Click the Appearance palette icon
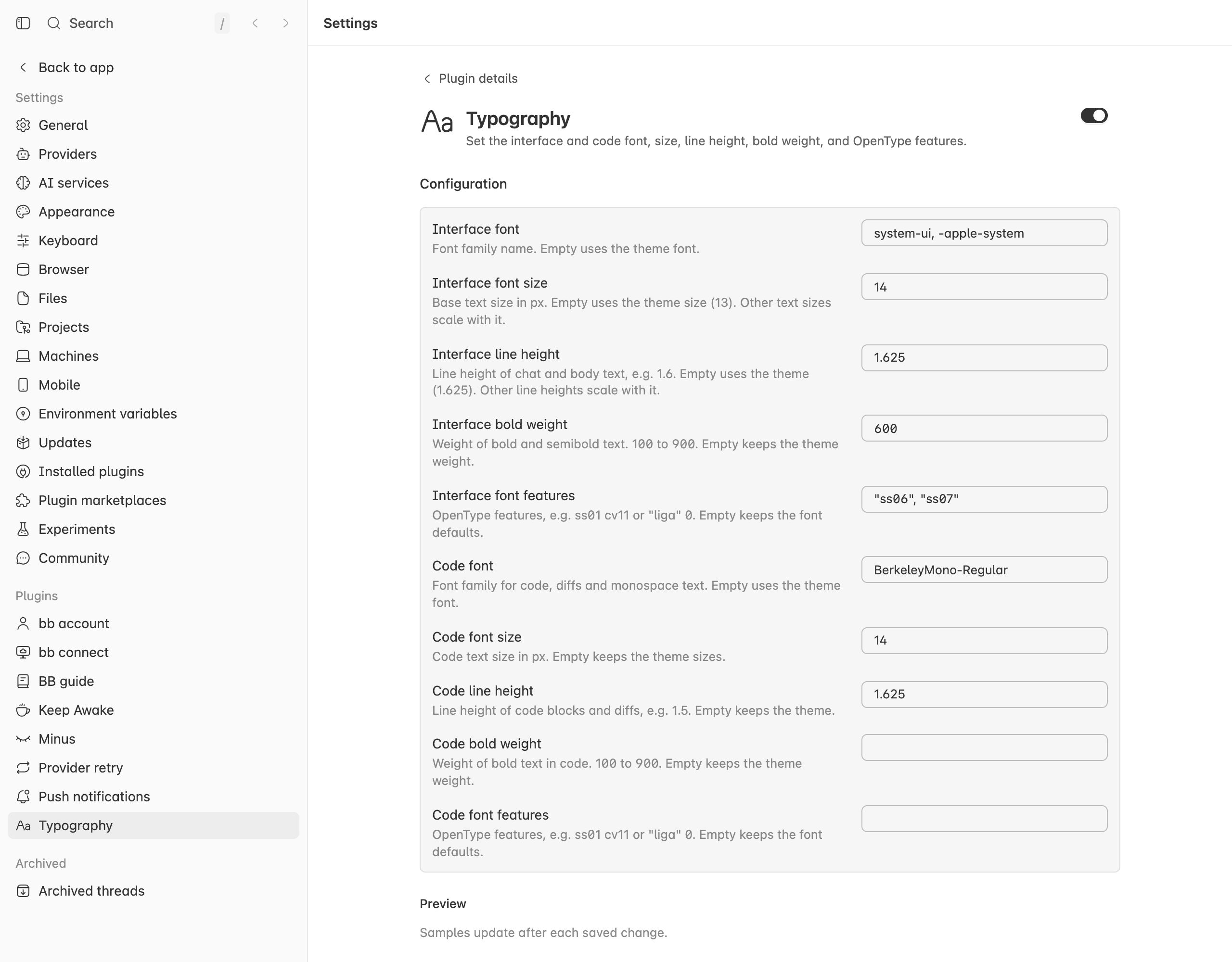This screenshot has height=962, width=1232. (x=23, y=212)
